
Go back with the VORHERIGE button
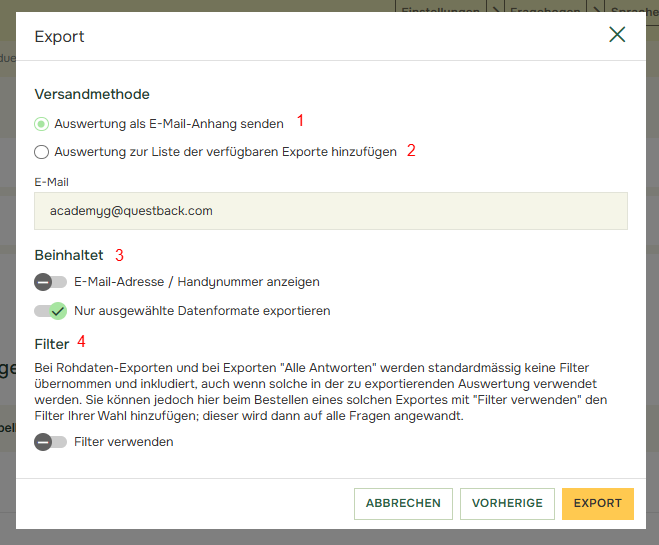[x=507, y=504]
